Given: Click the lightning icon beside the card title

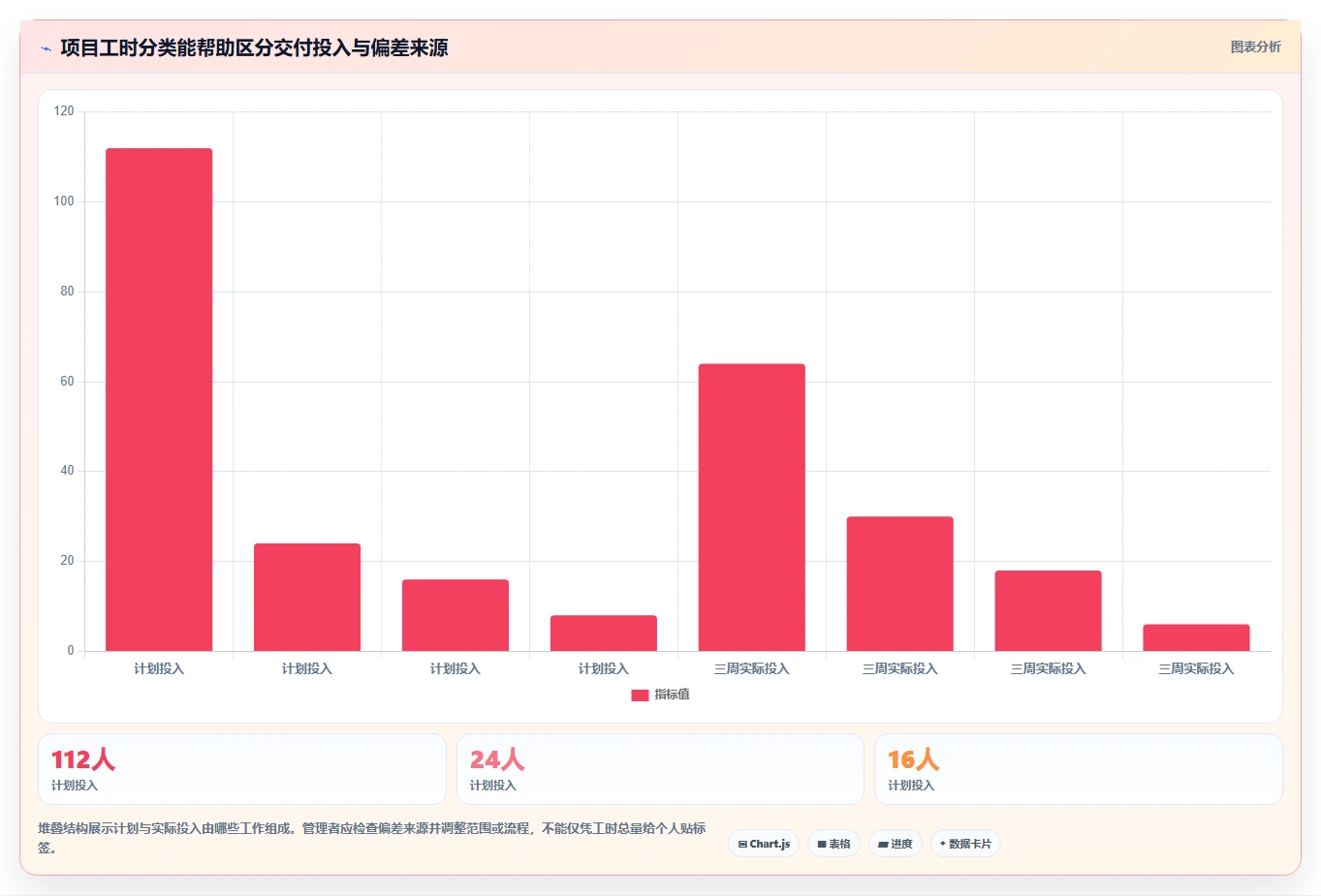Looking at the screenshot, I should point(46,47).
